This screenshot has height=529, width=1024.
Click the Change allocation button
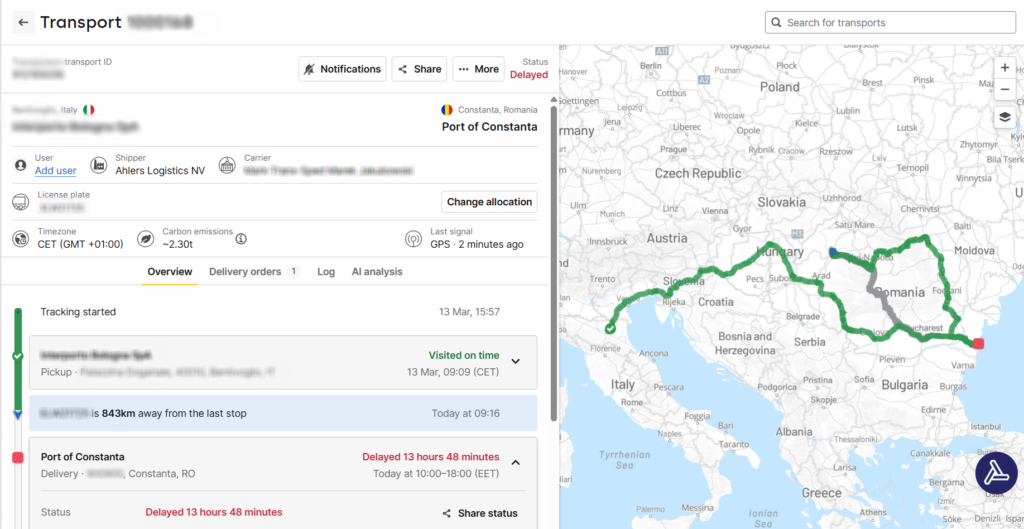[x=489, y=202]
